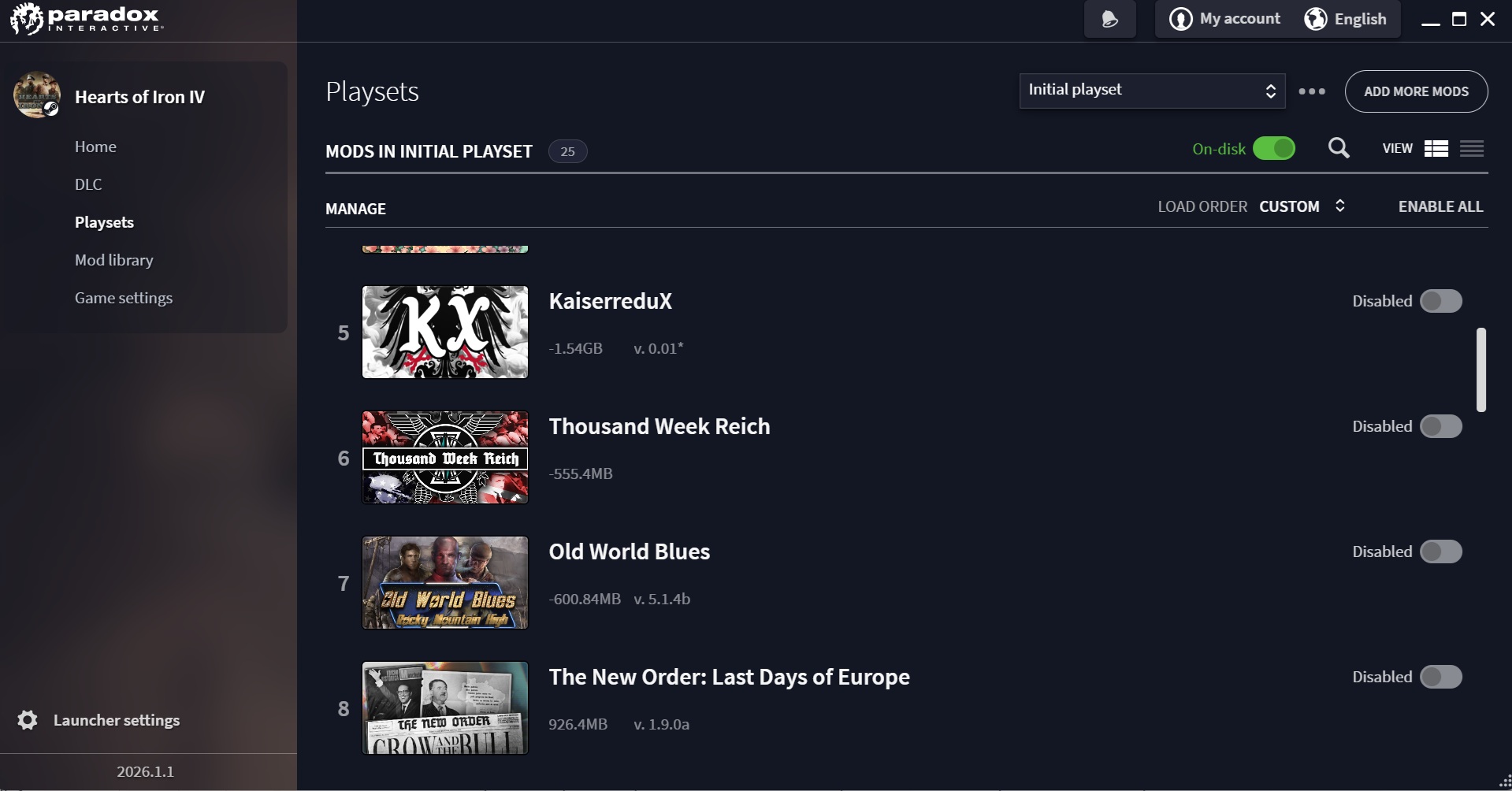Click the 926.4MB size text
This screenshot has height=791, width=1512.
coord(578,724)
